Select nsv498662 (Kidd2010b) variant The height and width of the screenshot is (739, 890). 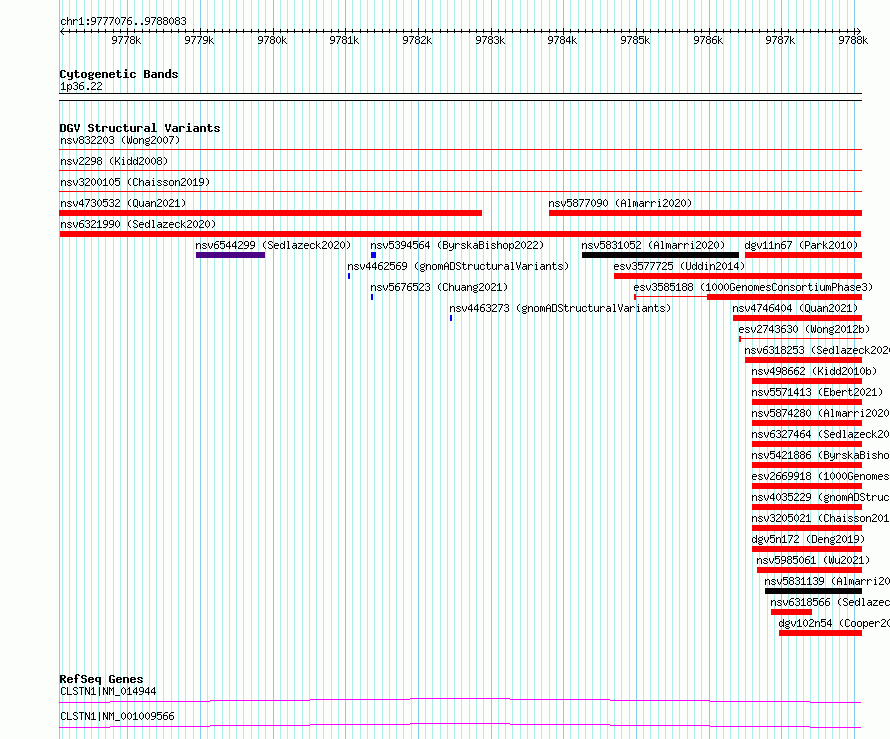[814, 371]
